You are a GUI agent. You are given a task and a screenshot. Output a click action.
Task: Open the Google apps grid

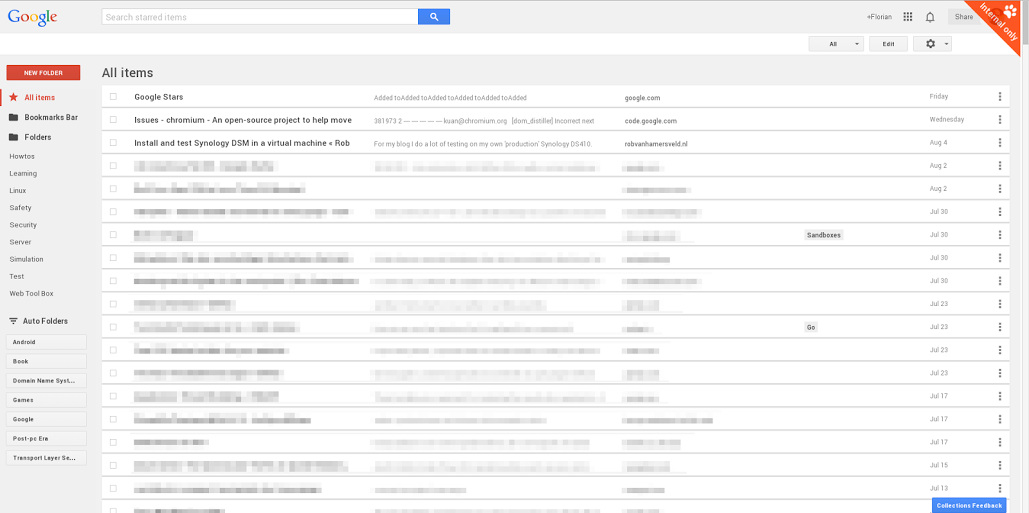click(x=908, y=17)
